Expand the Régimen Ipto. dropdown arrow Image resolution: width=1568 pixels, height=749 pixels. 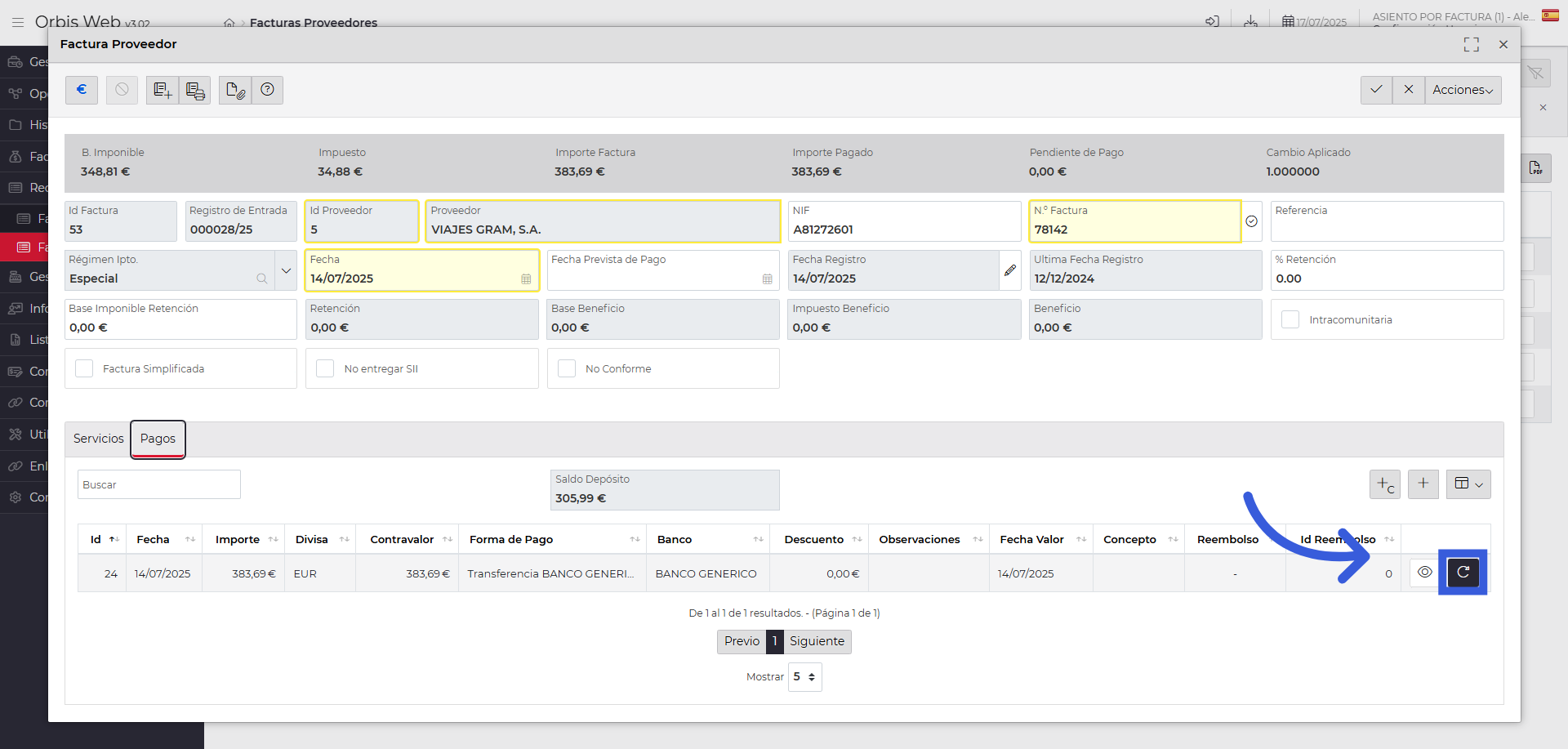pyautogui.click(x=286, y=270)
